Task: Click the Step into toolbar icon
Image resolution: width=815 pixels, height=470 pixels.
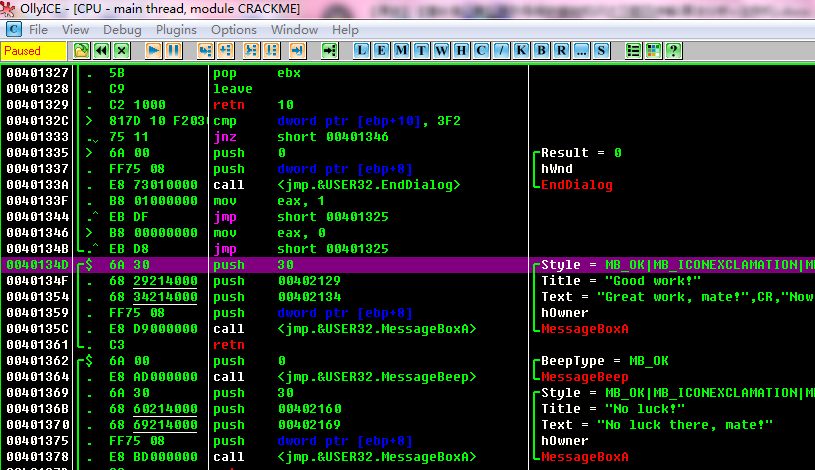Action: tap(205, 50)
